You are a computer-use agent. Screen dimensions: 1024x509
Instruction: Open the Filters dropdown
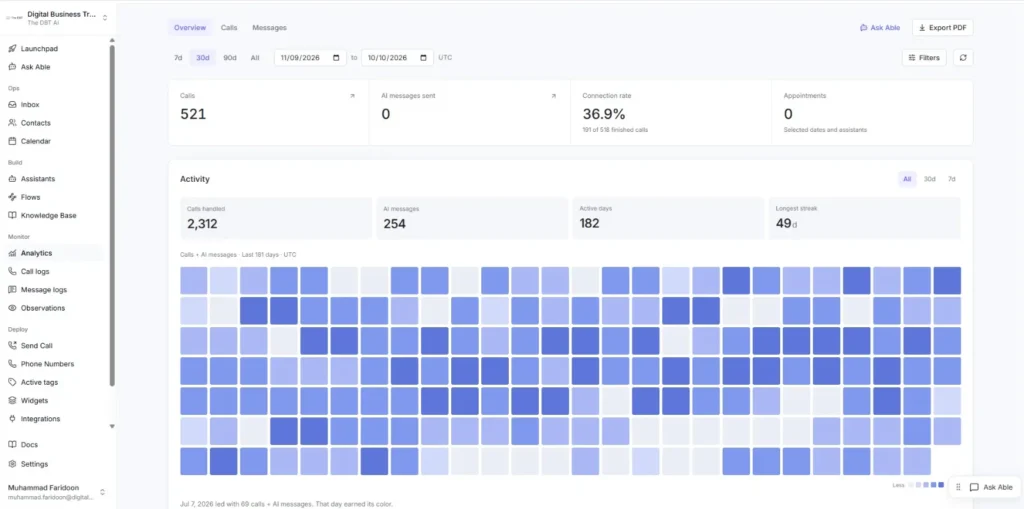click(x=924, y=57)
